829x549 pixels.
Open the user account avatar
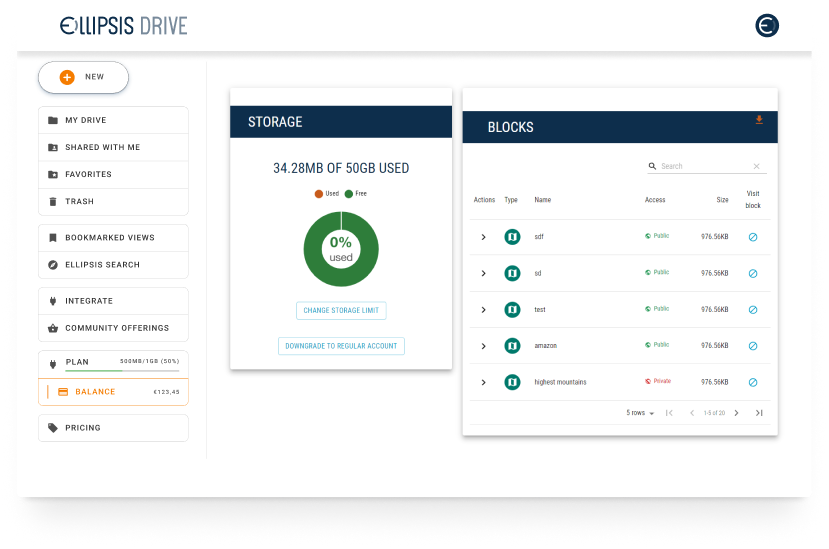pyautogui.click(x=767, y=25)
